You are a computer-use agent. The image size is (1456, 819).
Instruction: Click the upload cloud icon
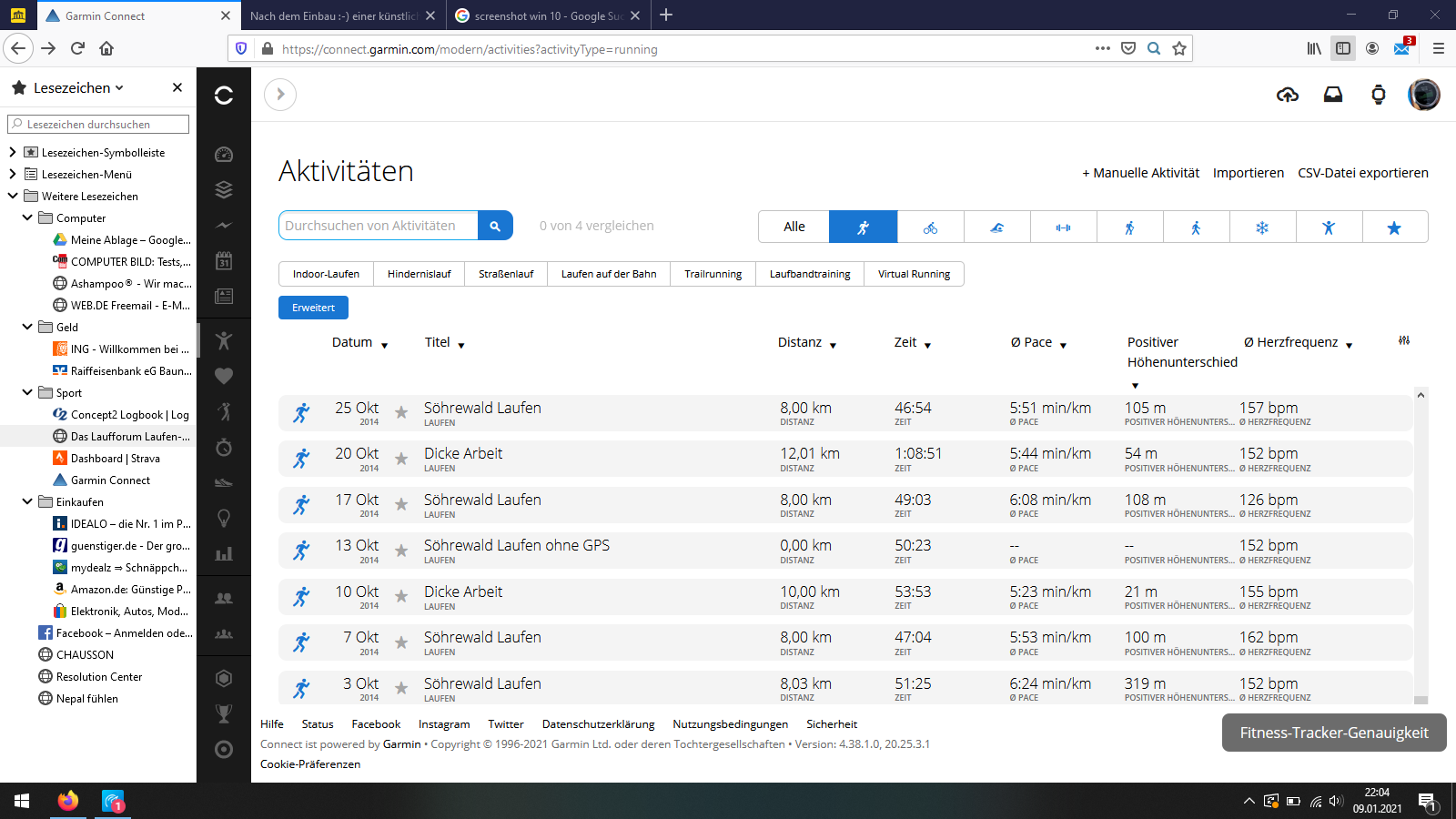click(1287, 95)
